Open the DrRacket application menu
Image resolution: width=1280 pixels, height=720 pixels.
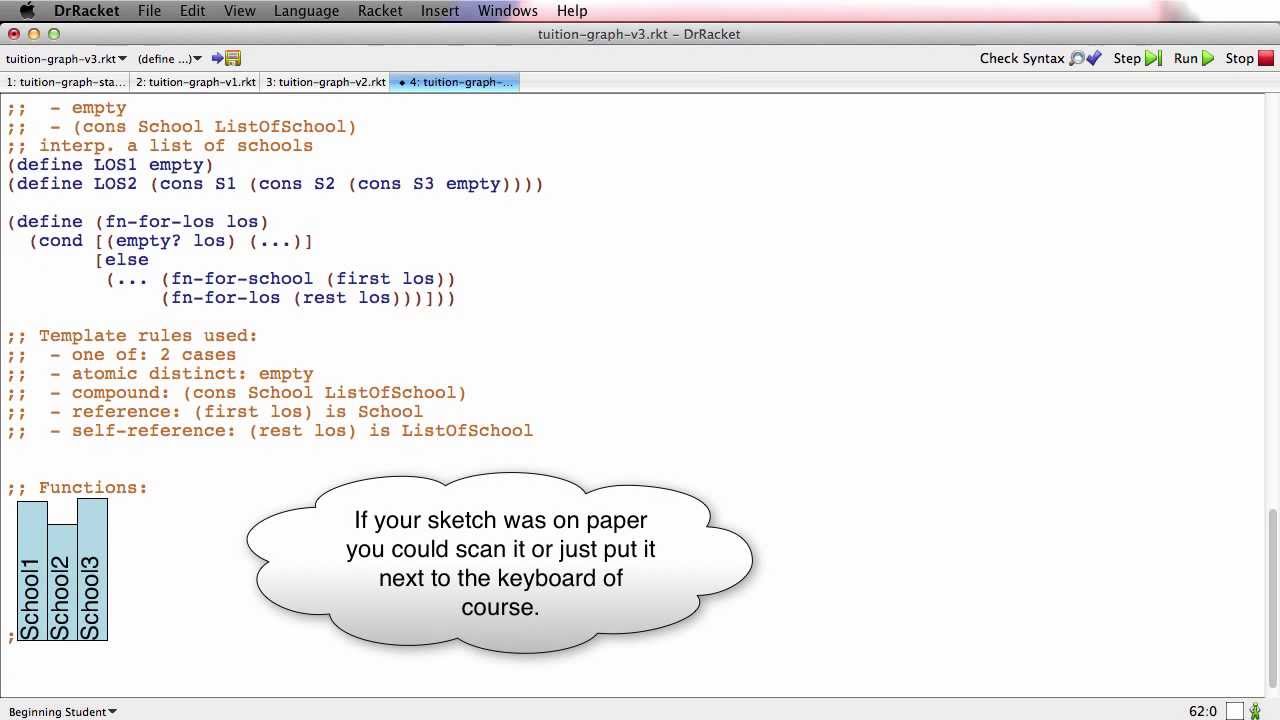[x=86, y=11]
